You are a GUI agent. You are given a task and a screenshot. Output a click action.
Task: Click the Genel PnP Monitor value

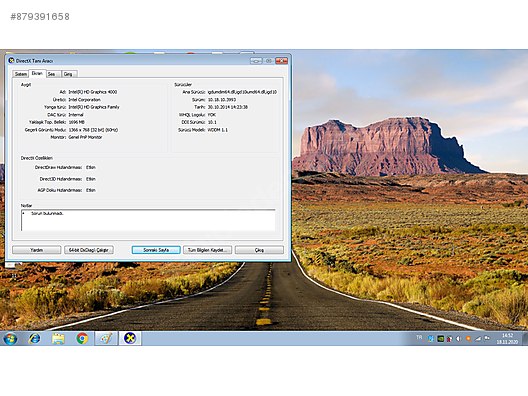85,137
